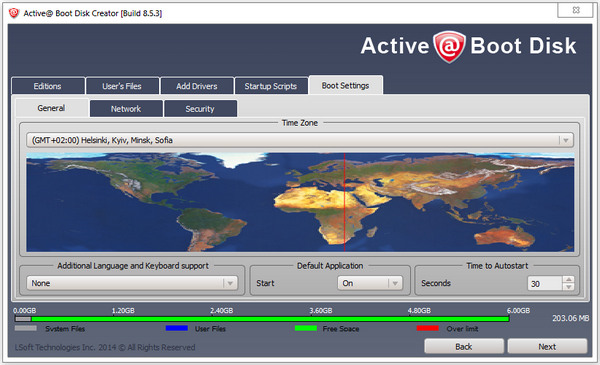The image size is (600, 365).
Task: Open the Security sub-tab
Action: point(200,109)
